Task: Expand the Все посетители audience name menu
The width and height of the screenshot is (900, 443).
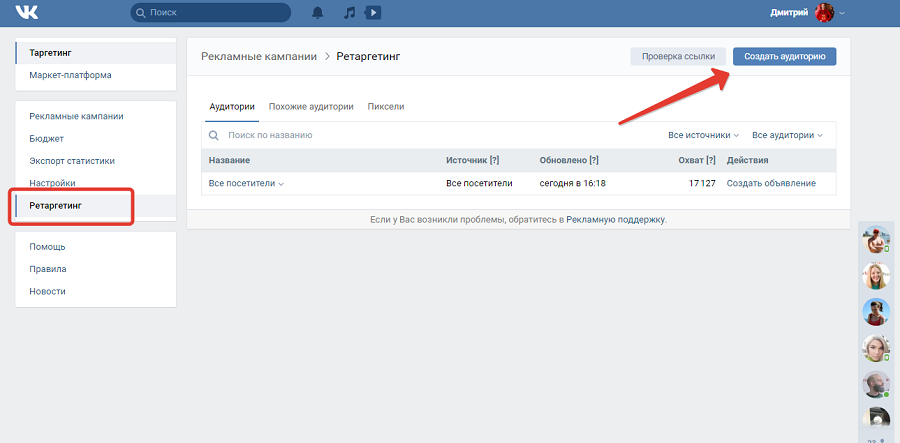Action: point(246,184)
